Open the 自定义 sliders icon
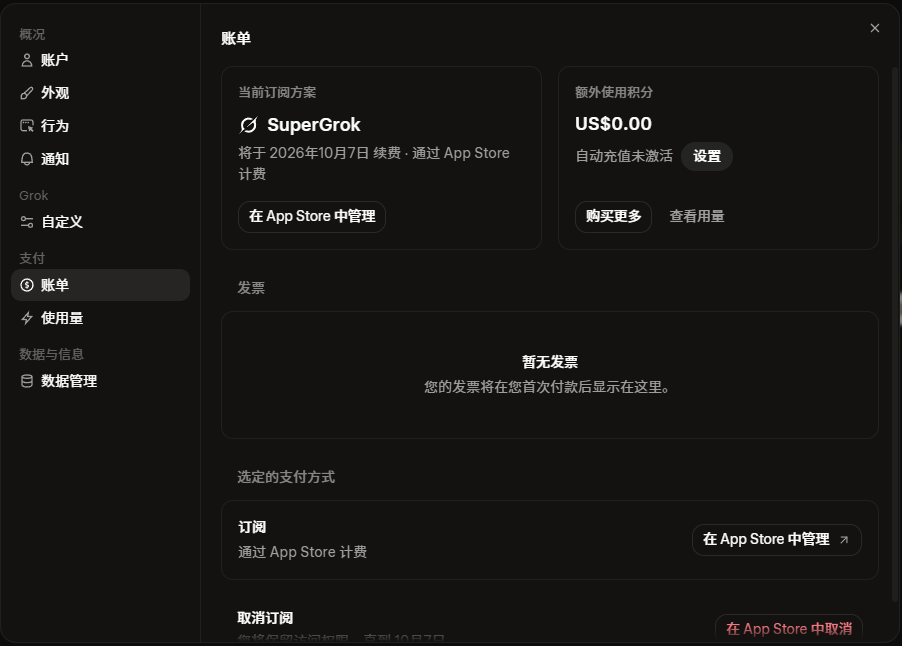Viewport: 902px width, 646px height. click(x=26, y=222)
